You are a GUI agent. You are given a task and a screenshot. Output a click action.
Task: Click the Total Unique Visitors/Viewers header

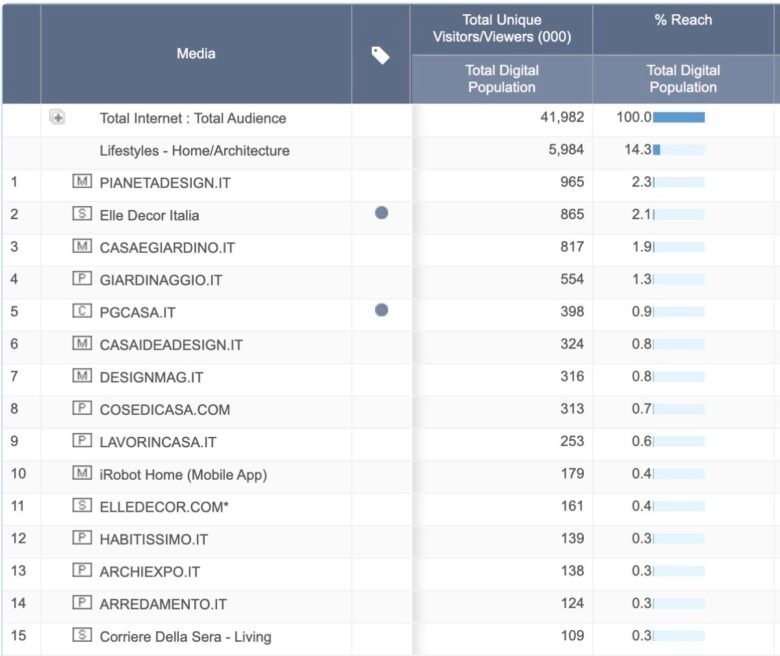[x=502, y=28]
